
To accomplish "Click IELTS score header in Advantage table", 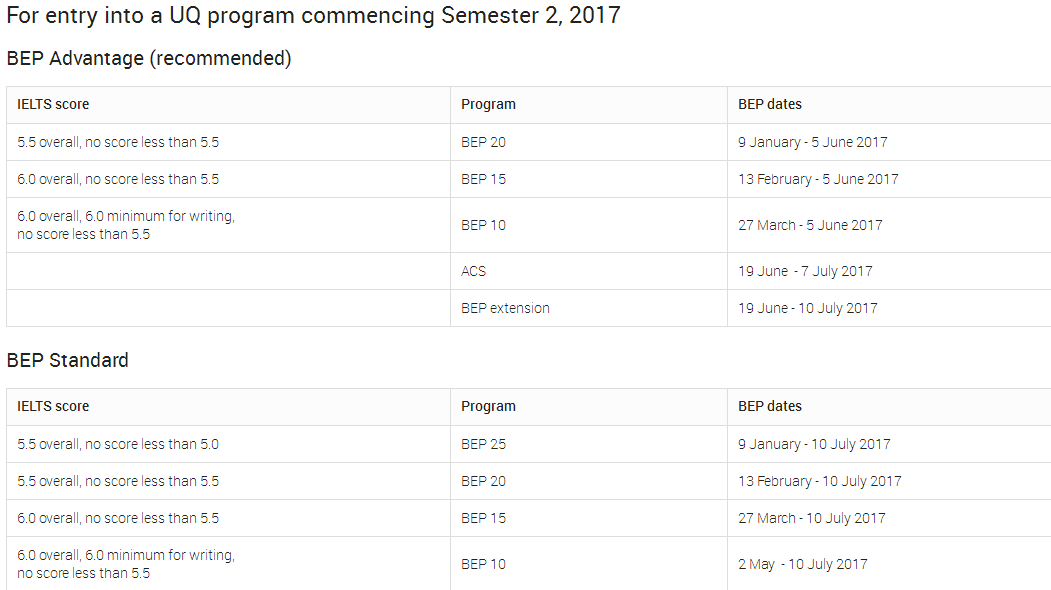I will coord(53,105).
